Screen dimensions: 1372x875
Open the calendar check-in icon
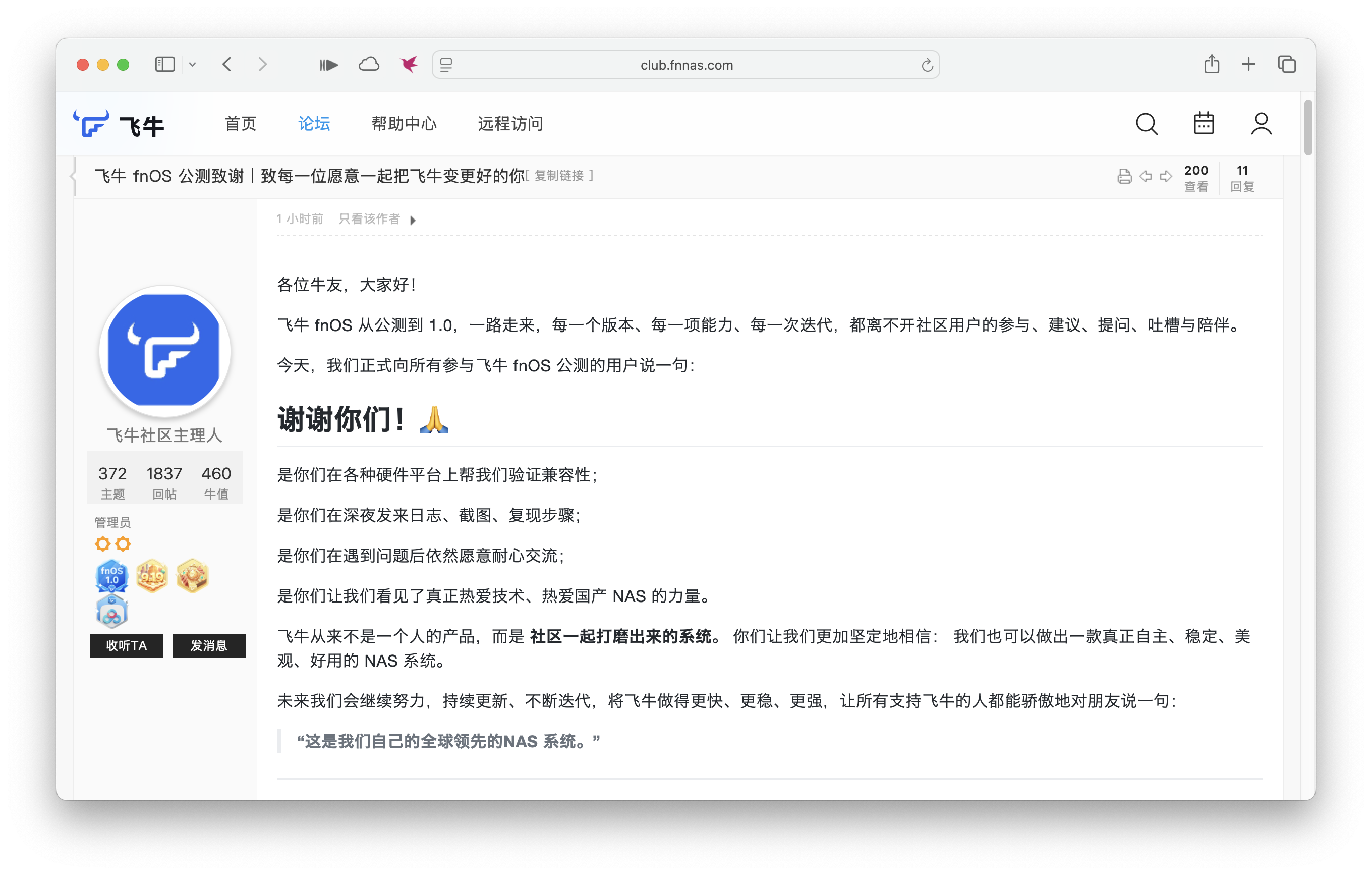[1204, 123]
